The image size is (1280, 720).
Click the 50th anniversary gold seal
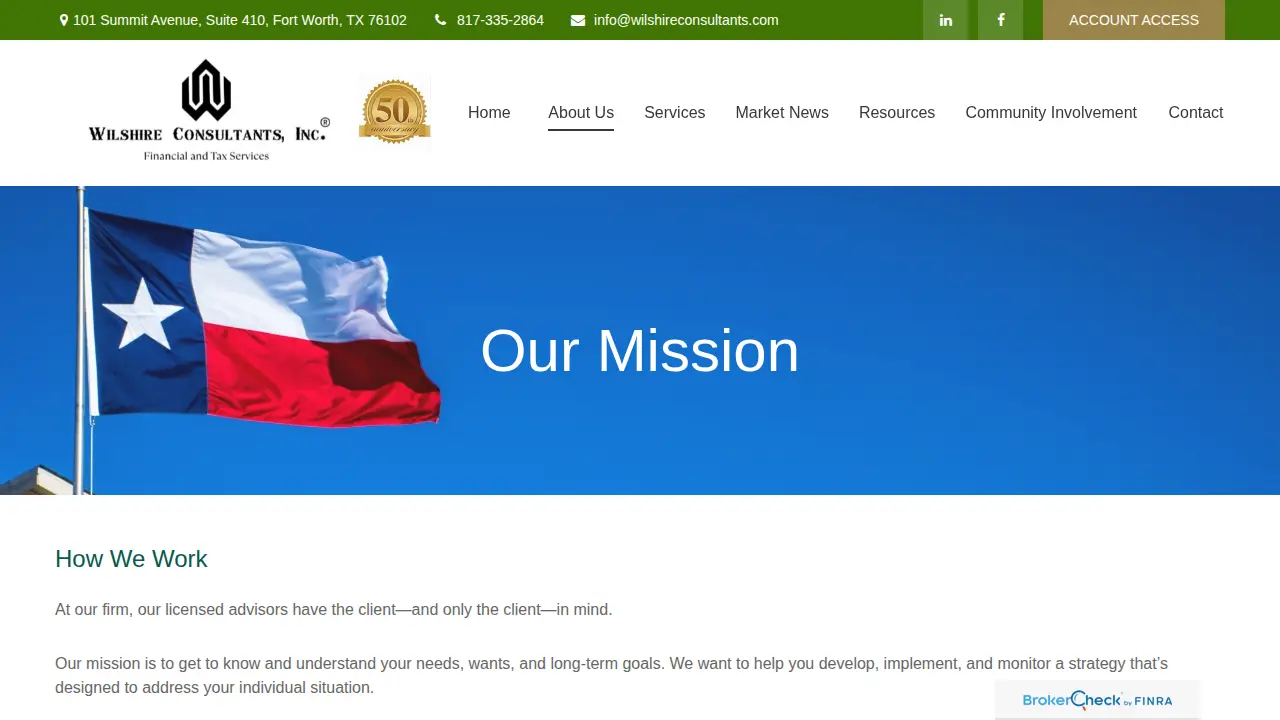point(394,112)
